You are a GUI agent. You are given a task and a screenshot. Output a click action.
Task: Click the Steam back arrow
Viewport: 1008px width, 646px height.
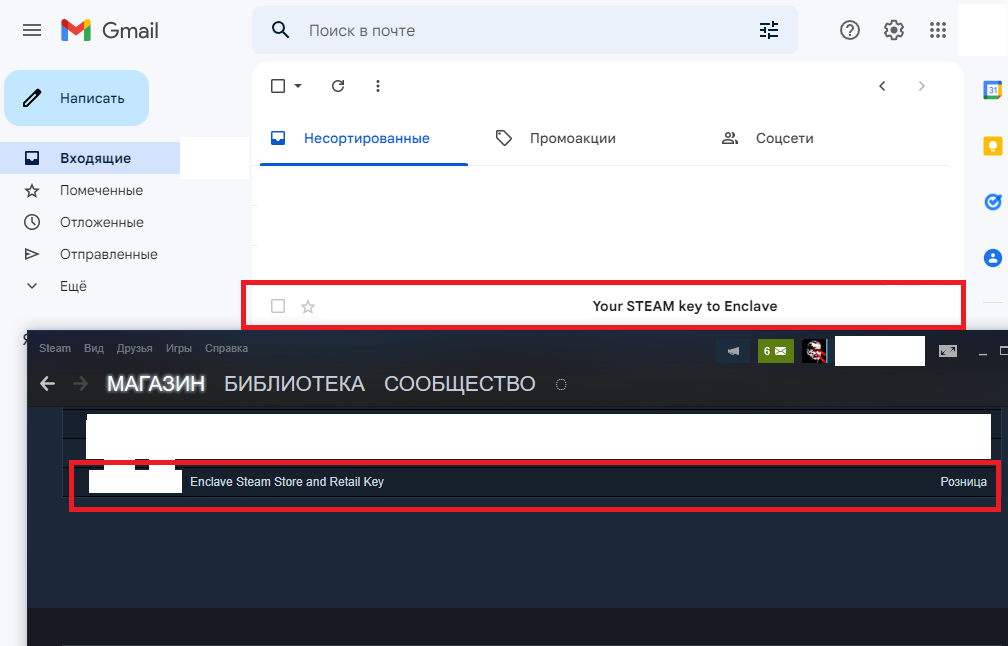(48, 384)
